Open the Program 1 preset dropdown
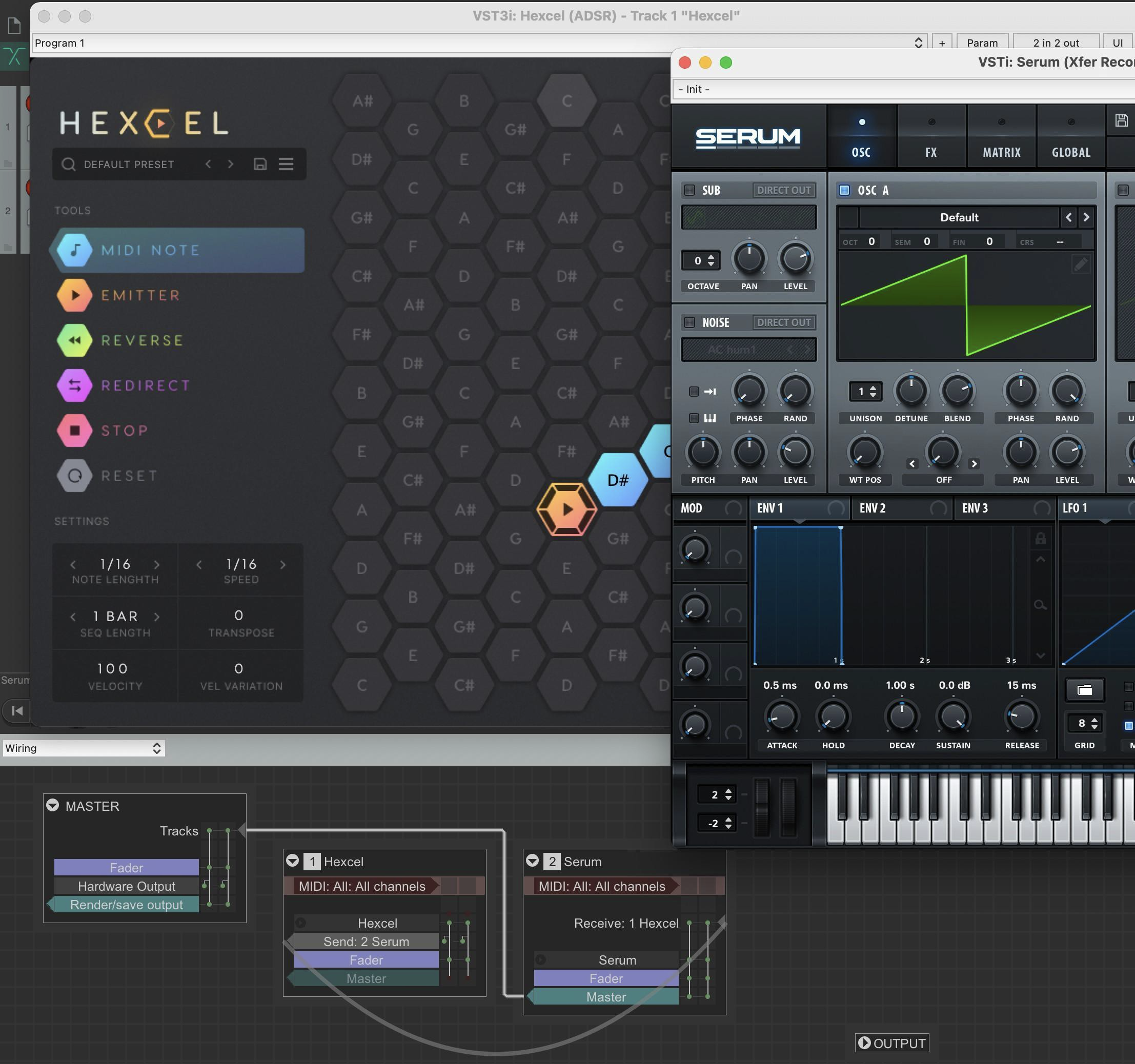 pos(478,43)
